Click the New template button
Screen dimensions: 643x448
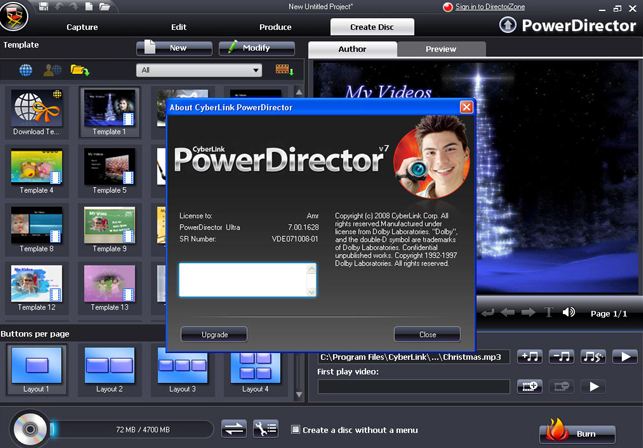[x=174, y=48]
